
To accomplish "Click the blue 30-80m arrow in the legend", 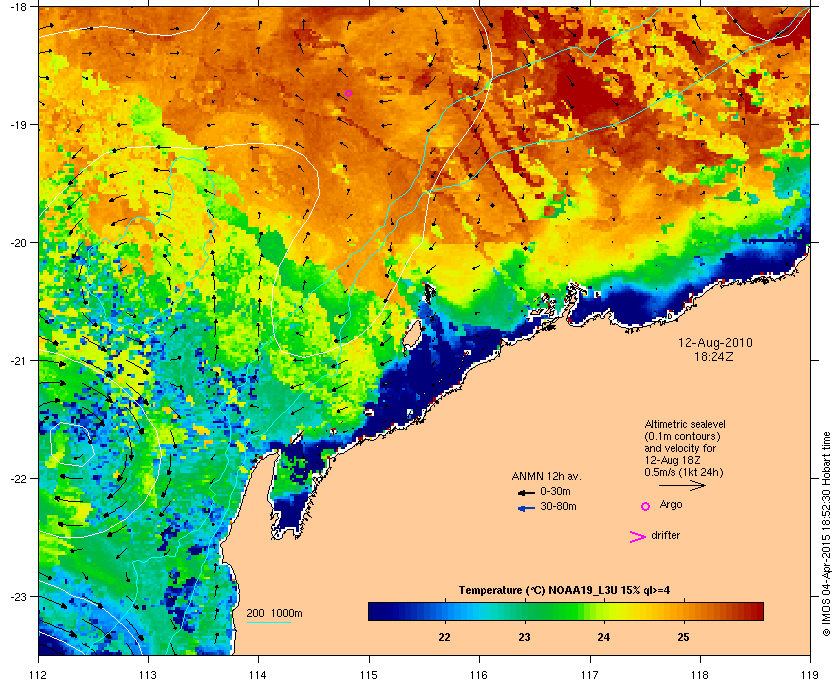I will click(x=526, y=508).
